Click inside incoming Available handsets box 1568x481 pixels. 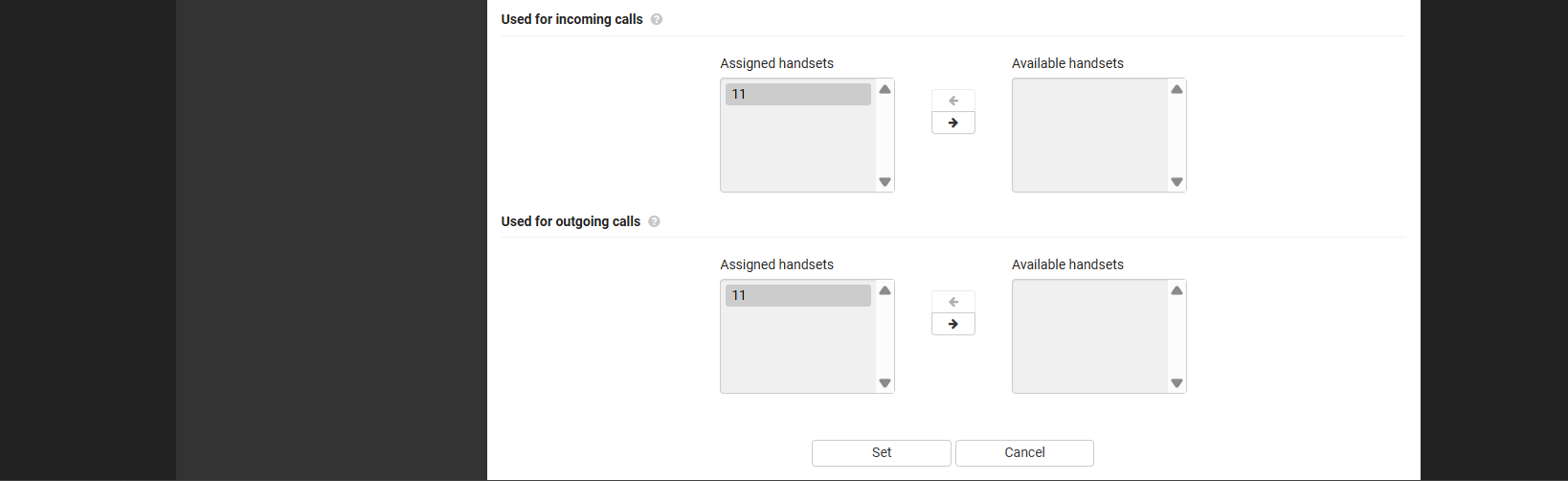[x=1090, y=134]
